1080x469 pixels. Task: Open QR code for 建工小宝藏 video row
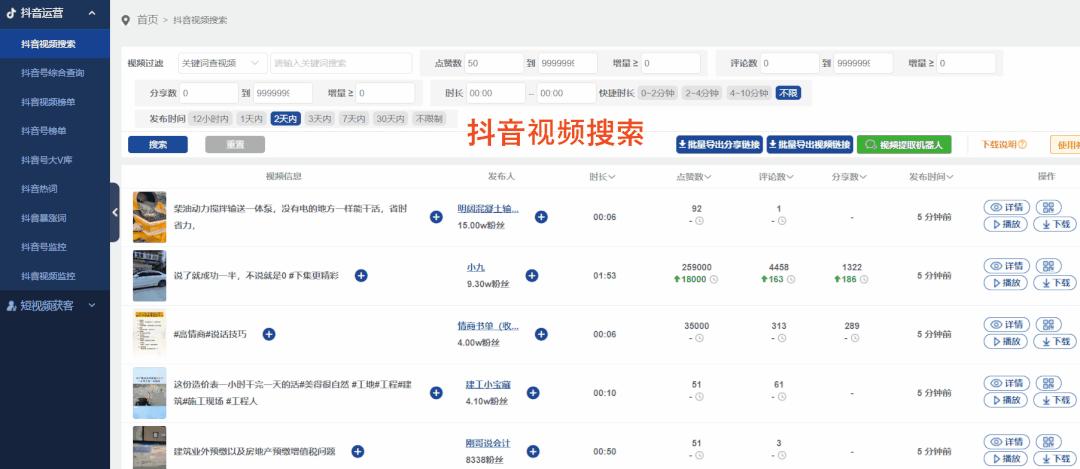(x=1048, y=383)
